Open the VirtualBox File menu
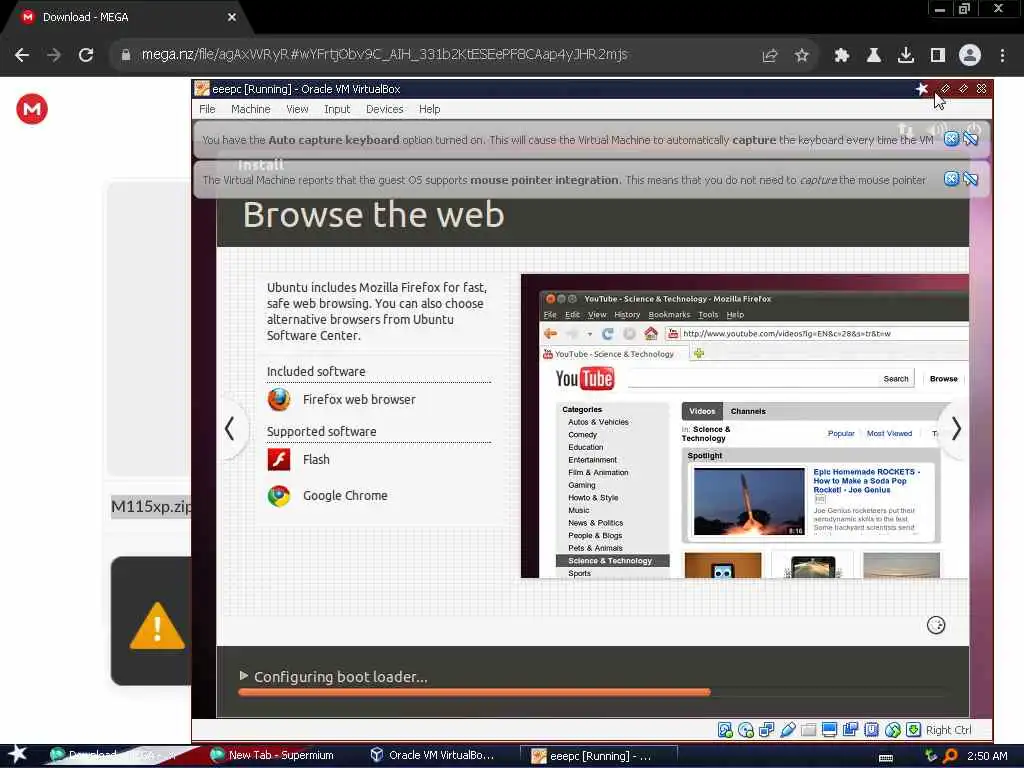Image resolution: width=1024 pixels, height=768 pixels. coord(207,109)
